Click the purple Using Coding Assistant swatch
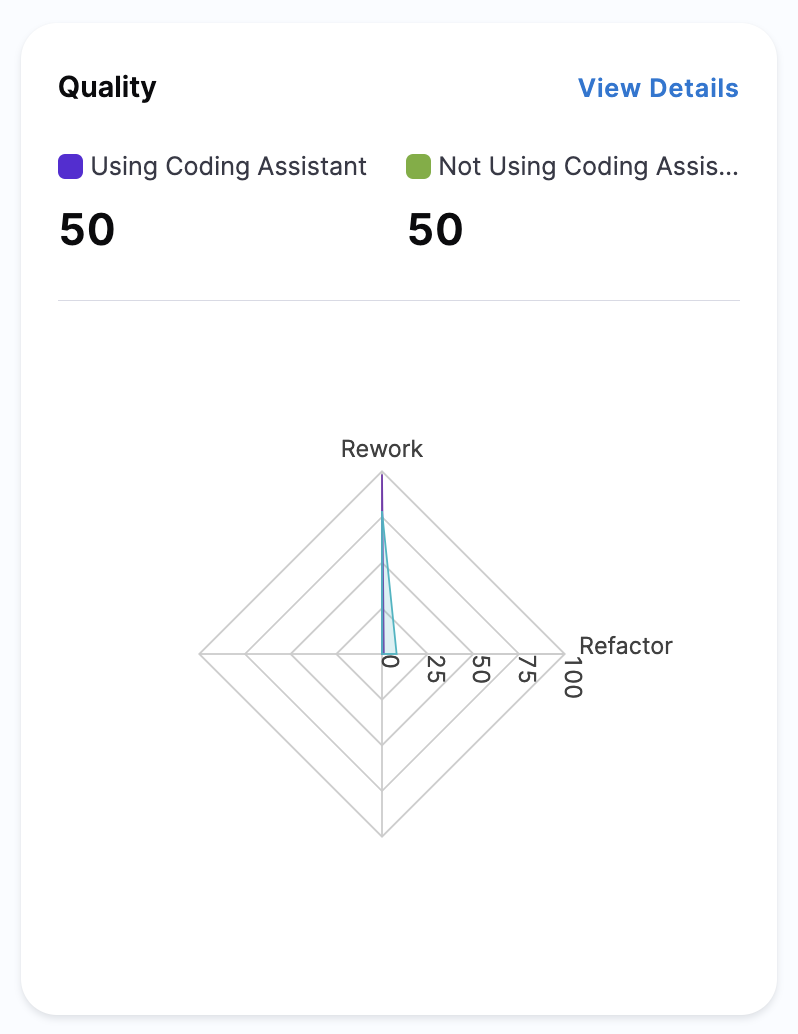The width and height of the screenshot is (798, 1034). 70,166
